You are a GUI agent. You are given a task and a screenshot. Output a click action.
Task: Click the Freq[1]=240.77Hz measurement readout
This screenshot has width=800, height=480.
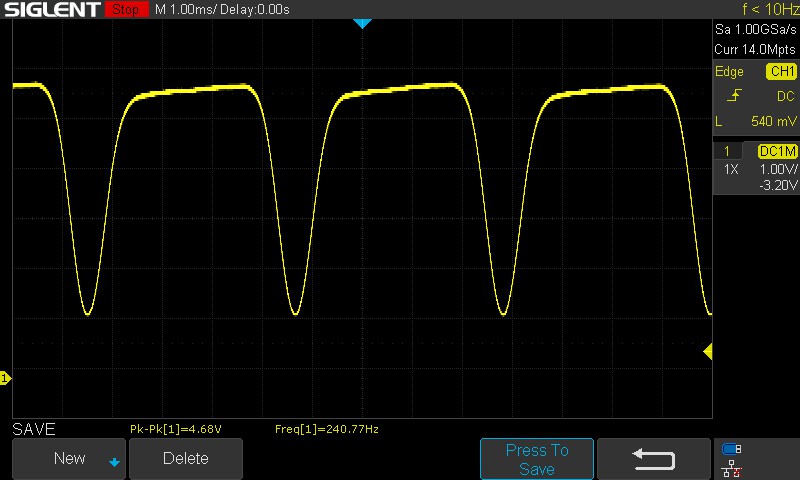coord(326,429)
